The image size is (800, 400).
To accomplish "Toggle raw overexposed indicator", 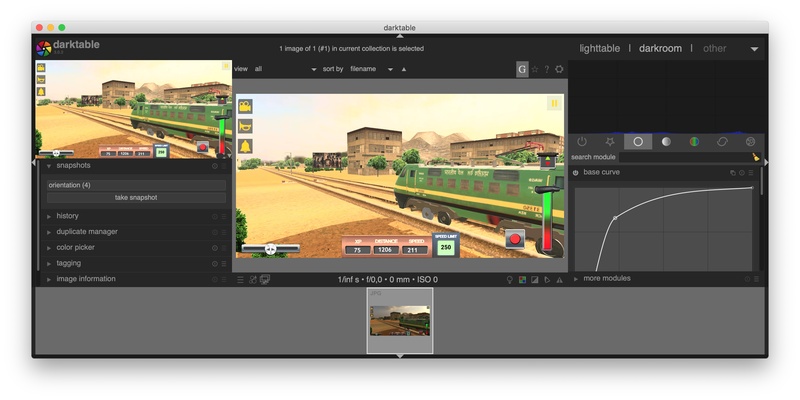I will (522, 280).
